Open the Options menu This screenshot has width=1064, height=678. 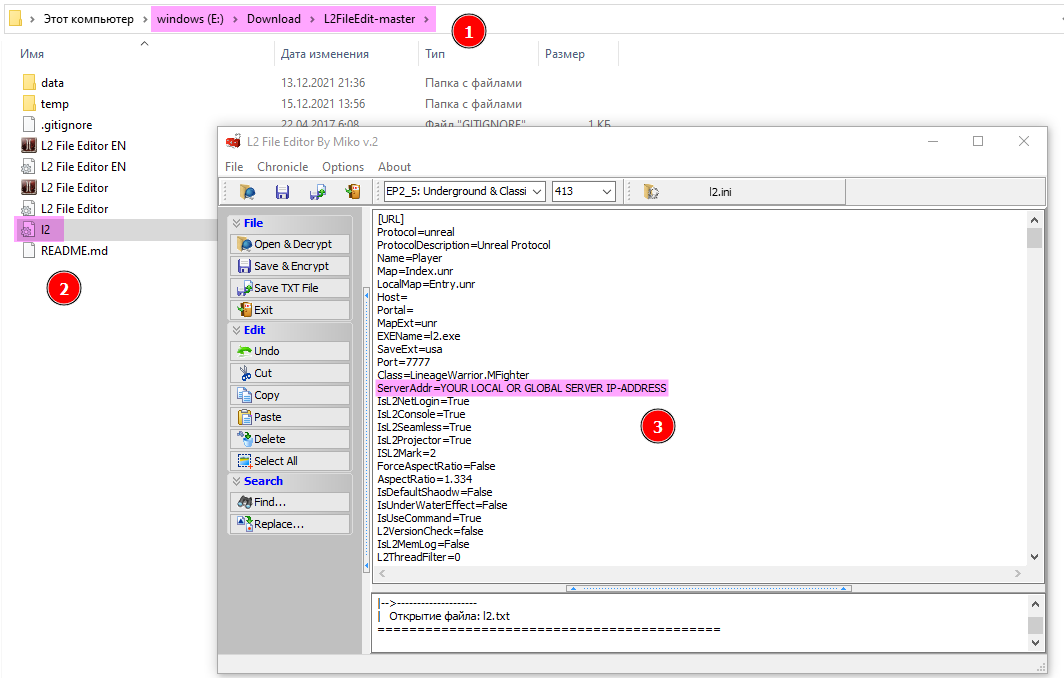point(343,167)
